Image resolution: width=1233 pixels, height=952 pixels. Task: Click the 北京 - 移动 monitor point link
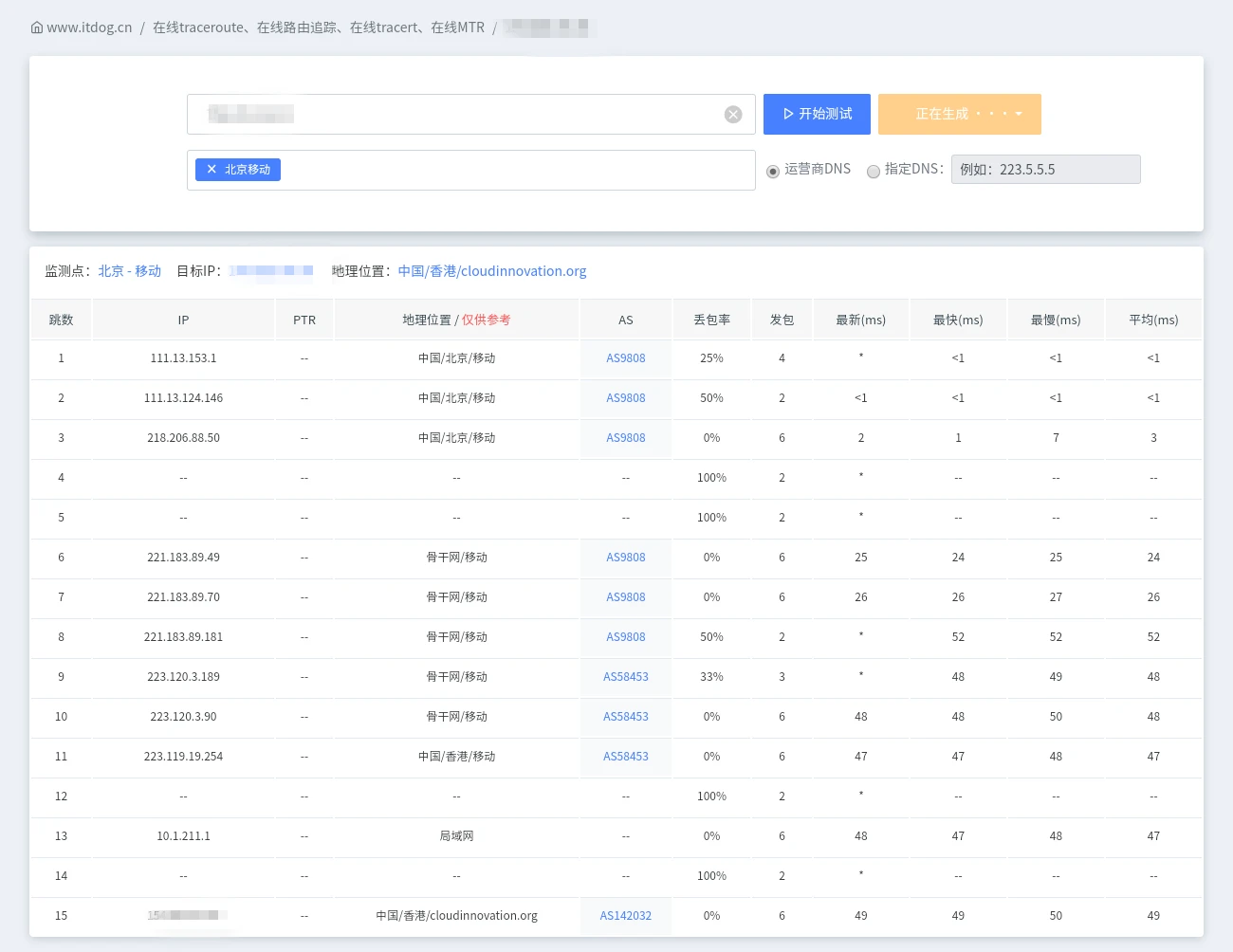click(130, 271)
